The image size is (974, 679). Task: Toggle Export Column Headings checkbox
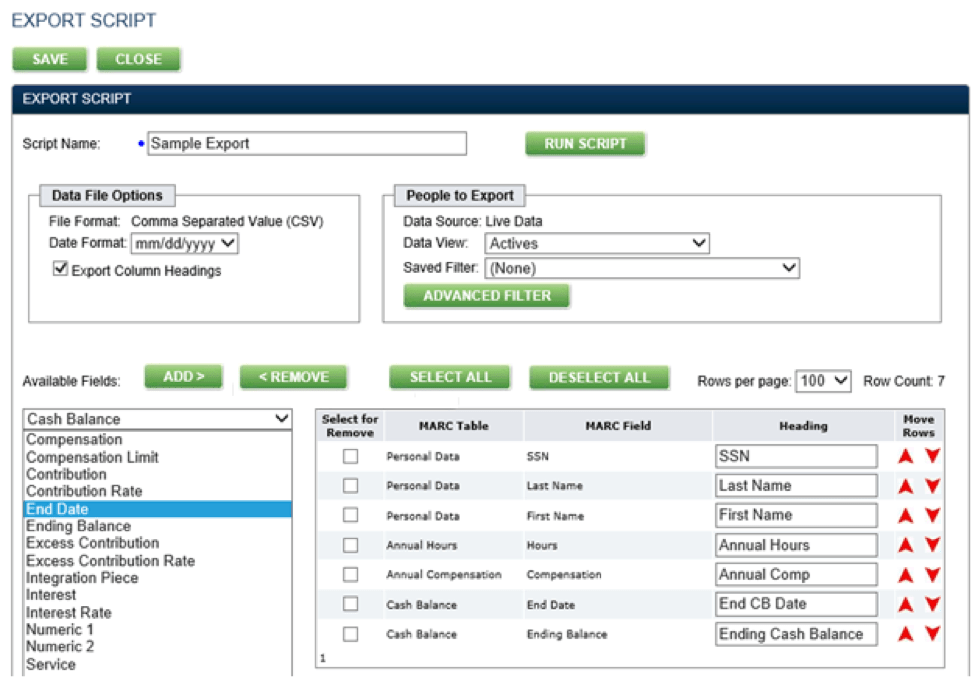[x=60, y=268]
